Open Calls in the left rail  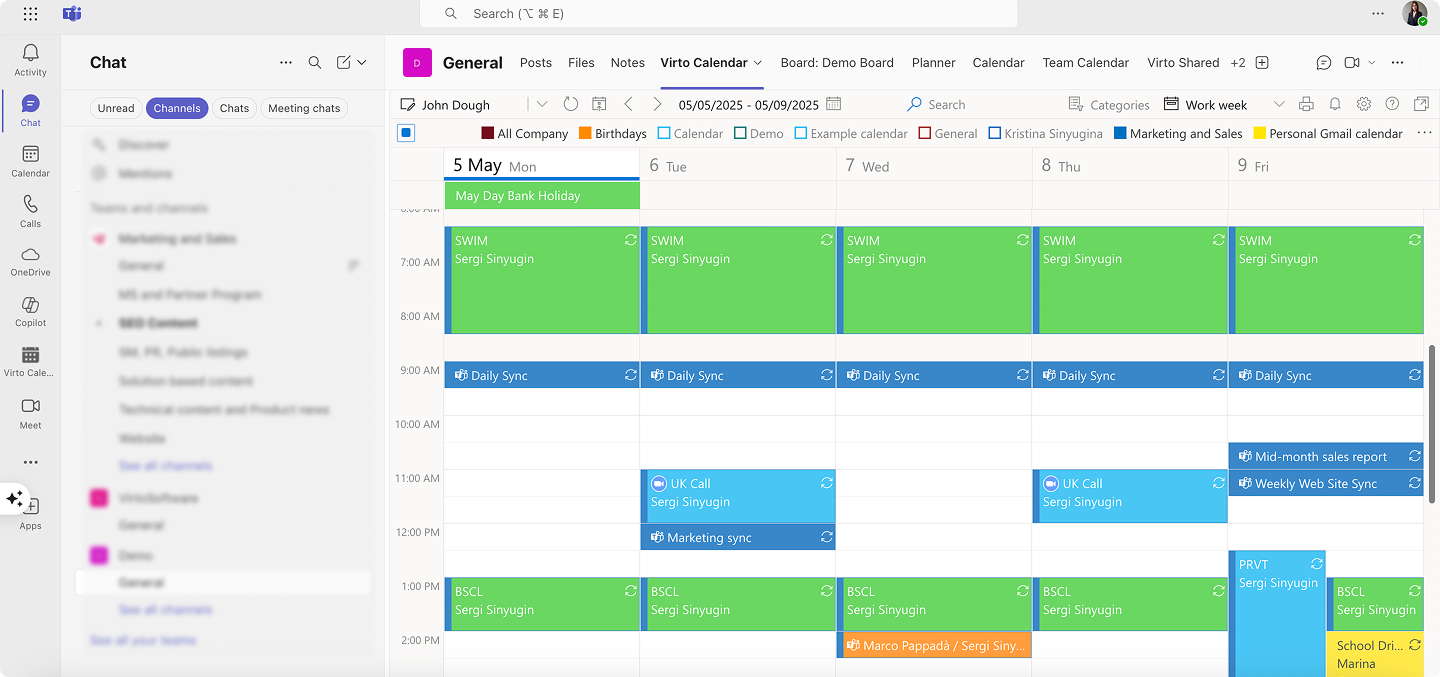[x=30, y=211]
